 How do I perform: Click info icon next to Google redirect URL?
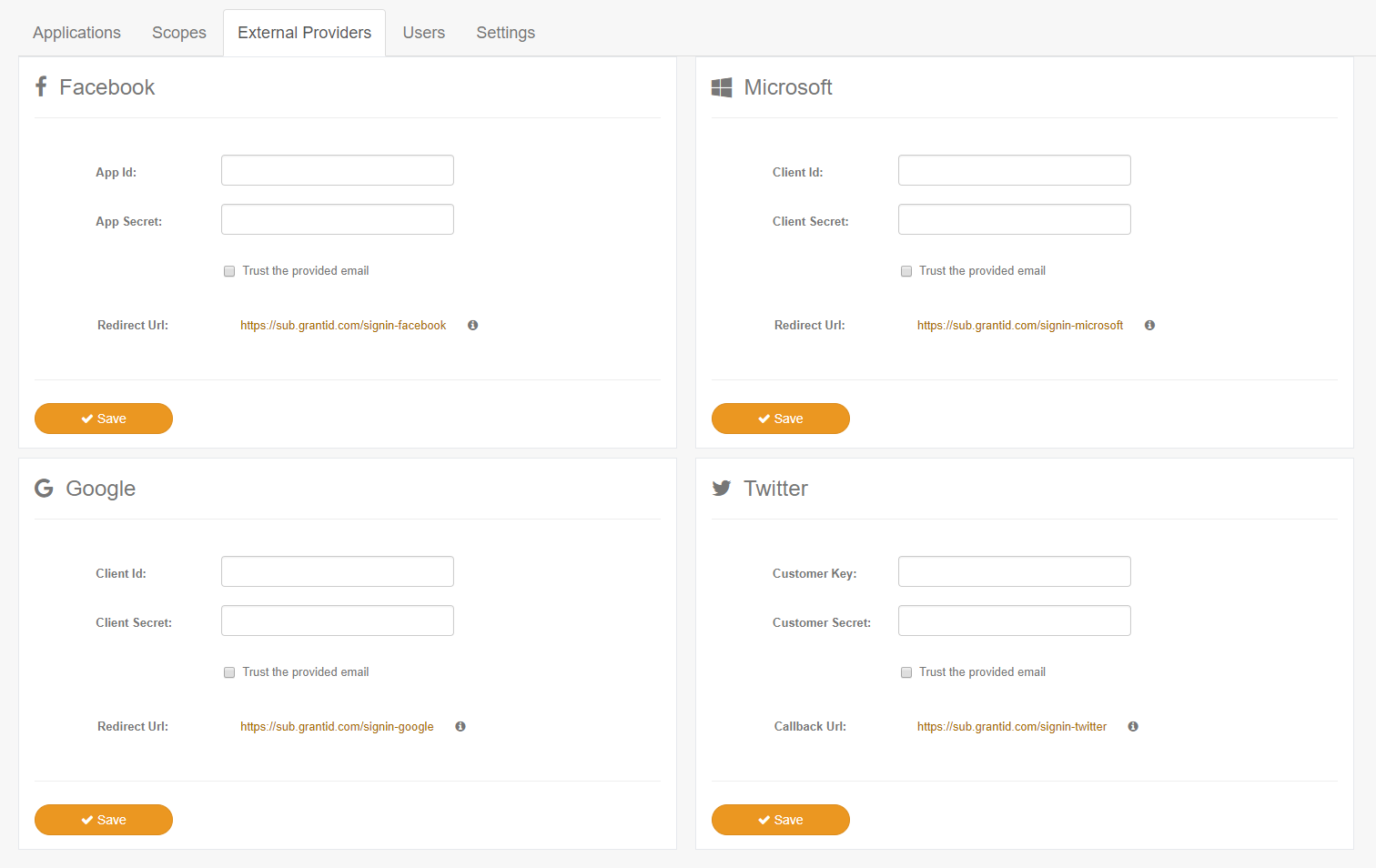click(x=460, y=727)
